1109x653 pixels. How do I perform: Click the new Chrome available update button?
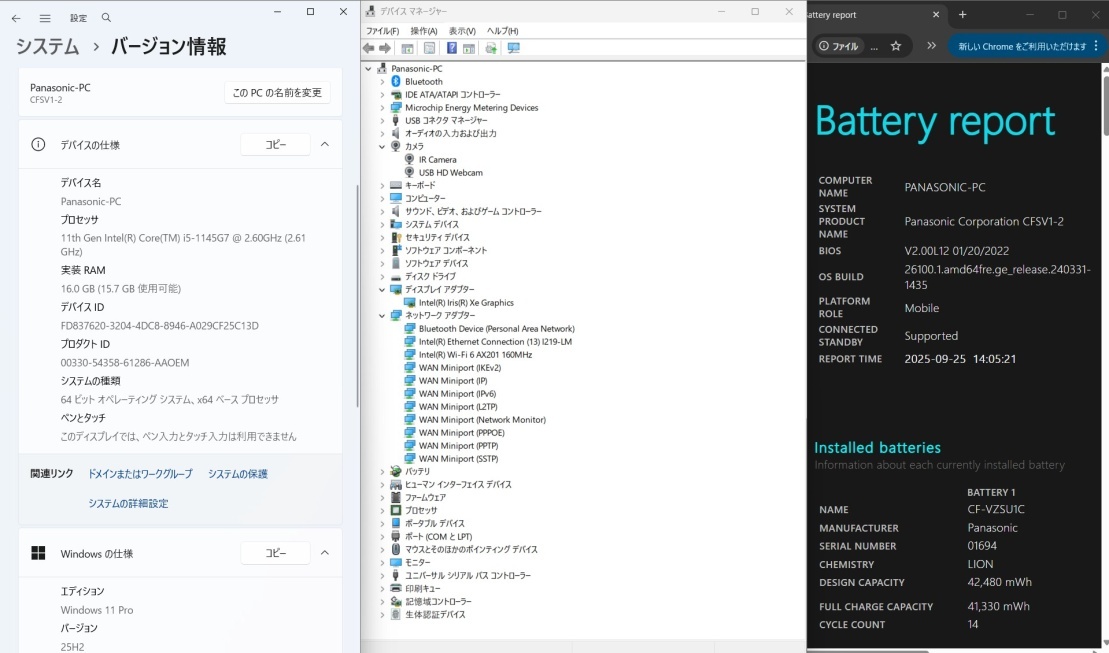pos(1021,46)
